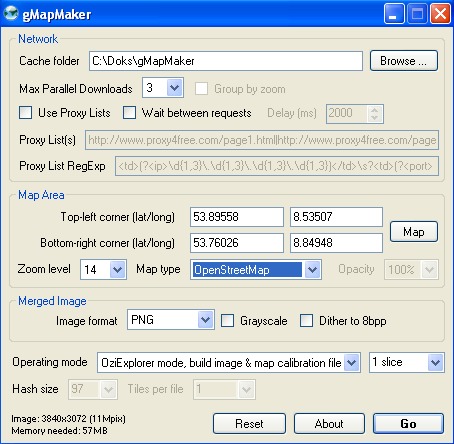
Task: Click the Map Area group label
Action: click(x=41, y=195)
